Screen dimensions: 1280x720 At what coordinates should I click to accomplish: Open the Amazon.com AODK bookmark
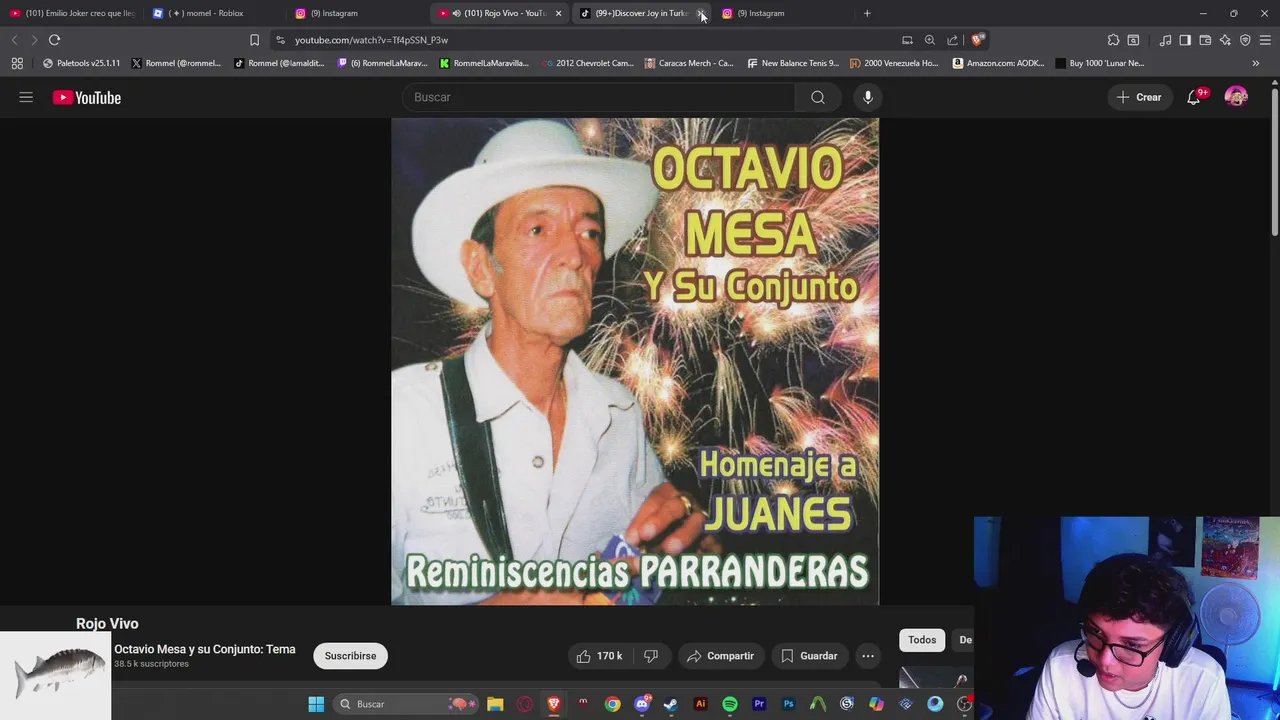click(x=998, y=63)
